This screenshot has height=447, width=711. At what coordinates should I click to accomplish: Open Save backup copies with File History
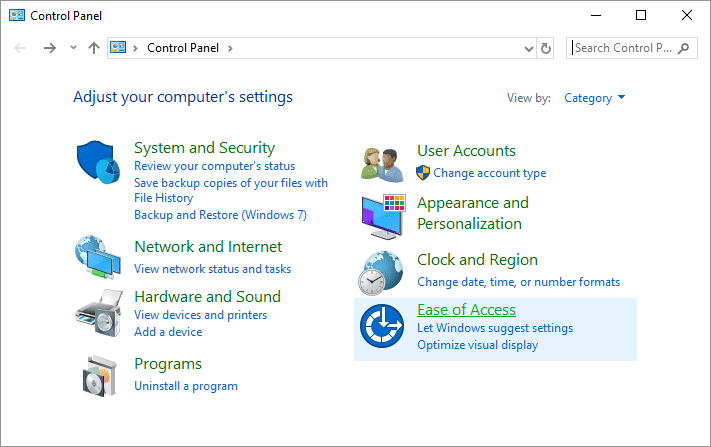coord(231,190)
